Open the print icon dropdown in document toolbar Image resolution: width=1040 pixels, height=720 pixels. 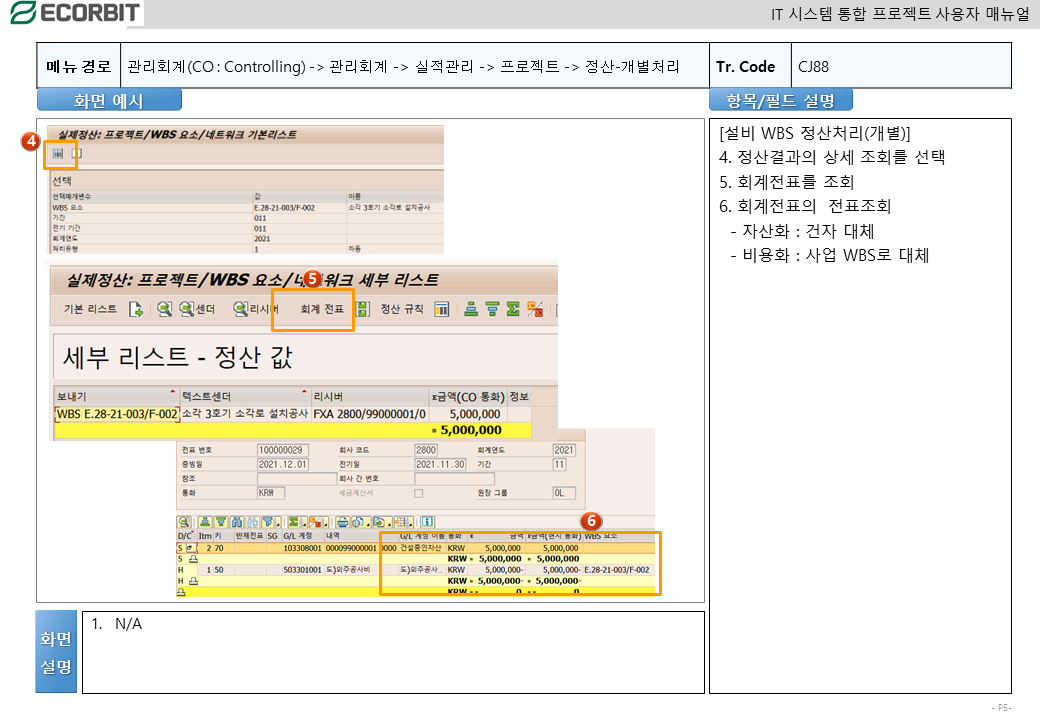343,521
